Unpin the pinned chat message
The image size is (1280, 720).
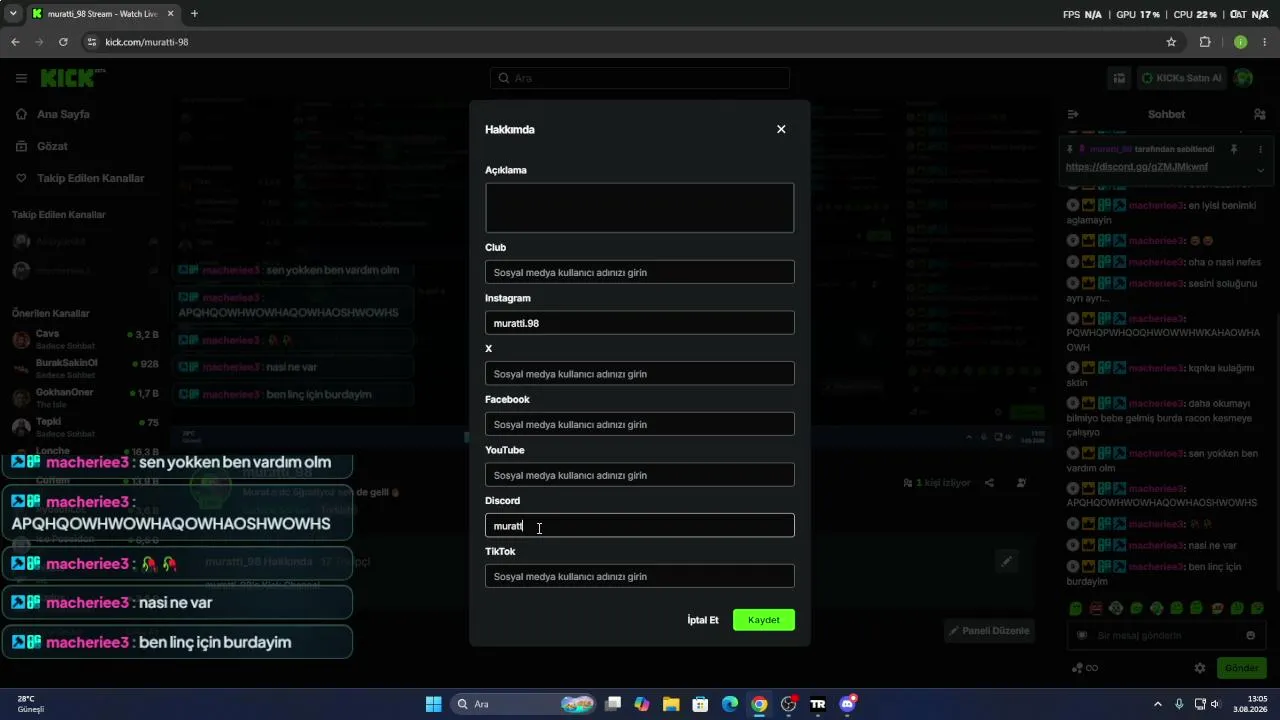pyautogui.click(x=1235, y=149)
